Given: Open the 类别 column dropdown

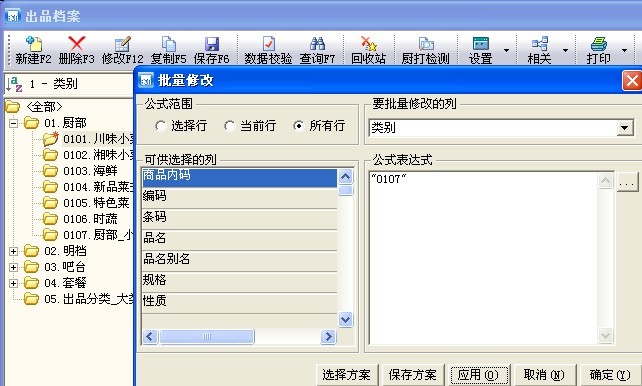Looking at the screenshot, I should pos(624,128).
